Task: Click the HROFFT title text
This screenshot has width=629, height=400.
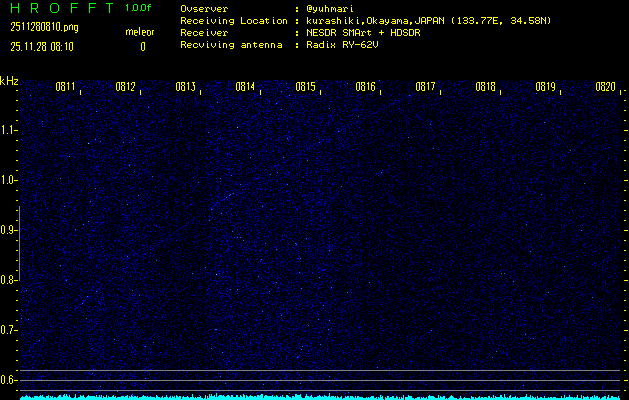Action: click(55, 8)
